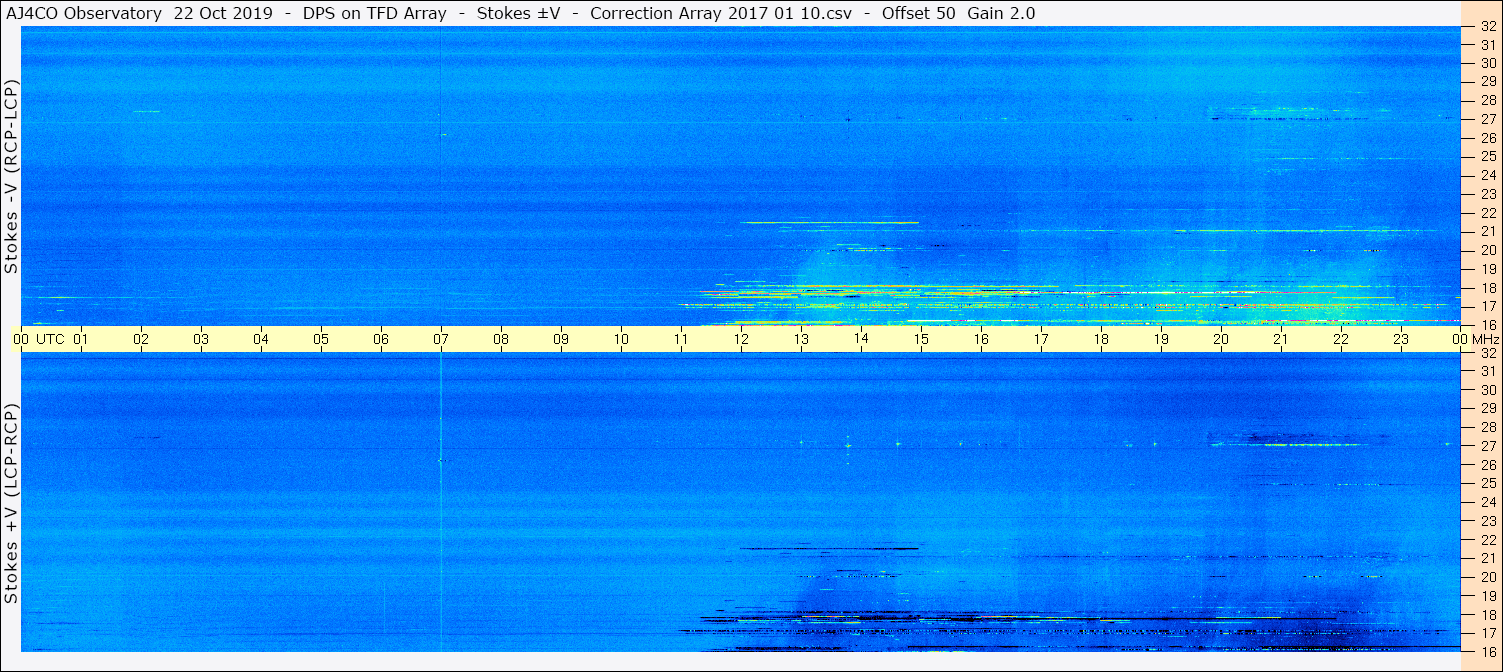Click the 28 MHz tick in the -V panel

[1488, 100]
